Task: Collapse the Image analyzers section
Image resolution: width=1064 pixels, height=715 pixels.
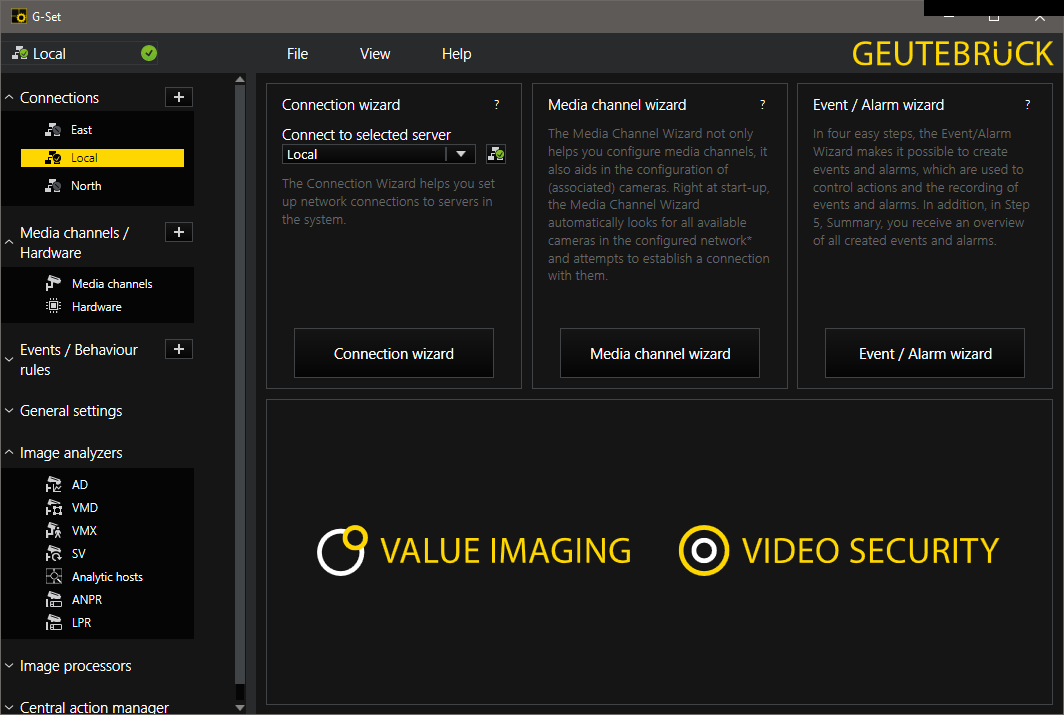Action: (9, 452)
